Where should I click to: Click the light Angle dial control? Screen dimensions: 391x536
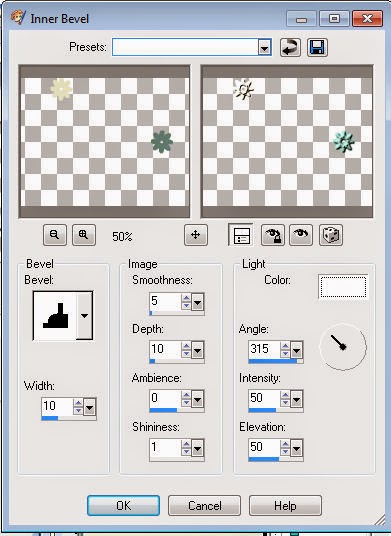(343, 347)
